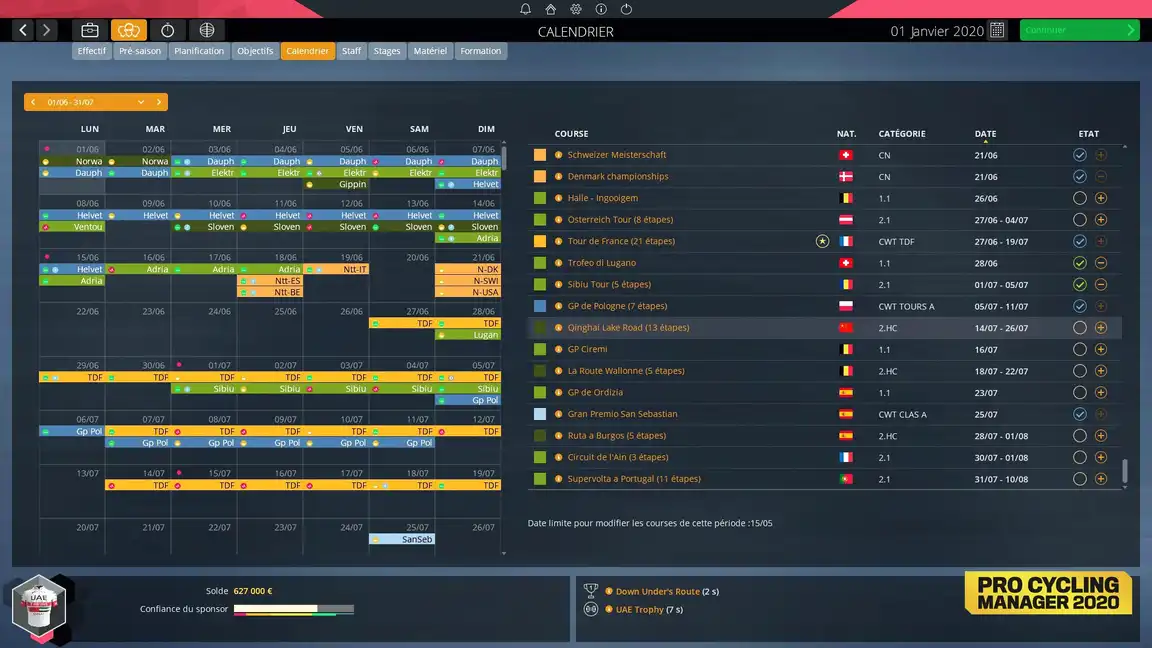
Task: Add Halle - Ingooigem with plus icon
Action: [1100, 198]
